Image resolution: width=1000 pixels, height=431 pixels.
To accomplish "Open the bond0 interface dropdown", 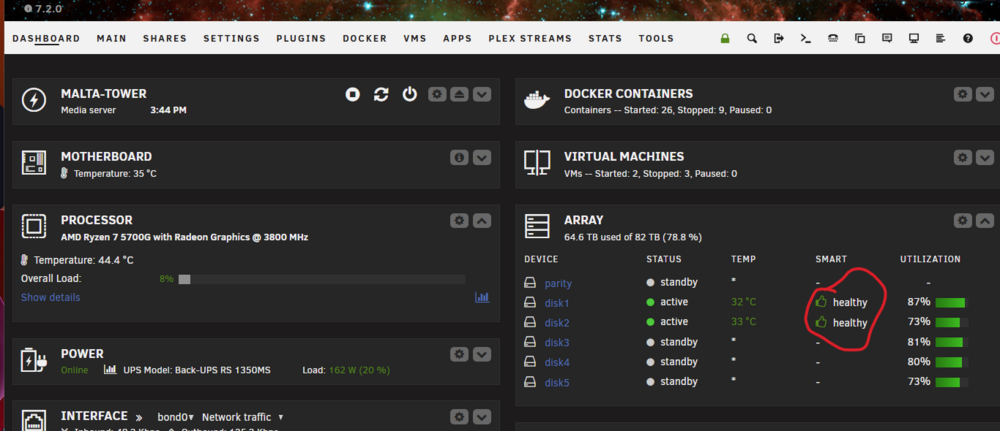I will pos(176,417).
